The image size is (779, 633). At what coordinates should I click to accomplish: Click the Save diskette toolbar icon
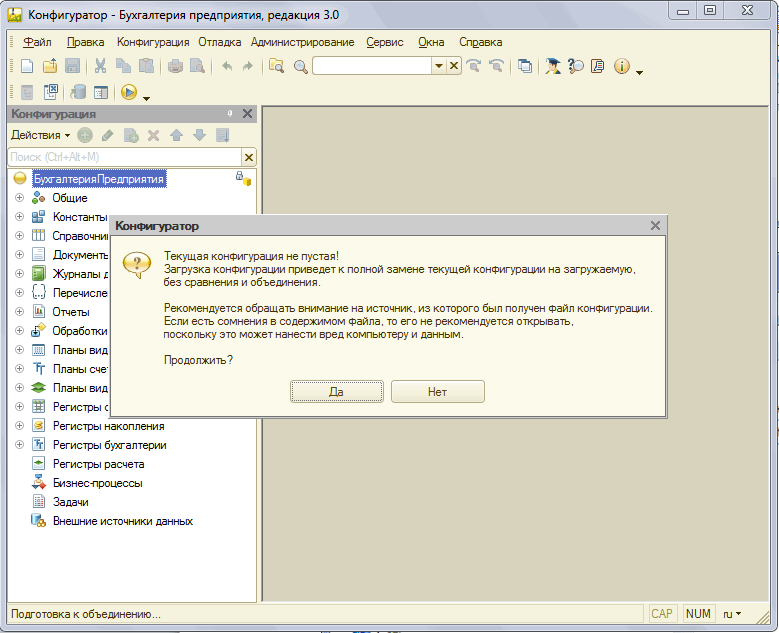click(x=73, y=66)
